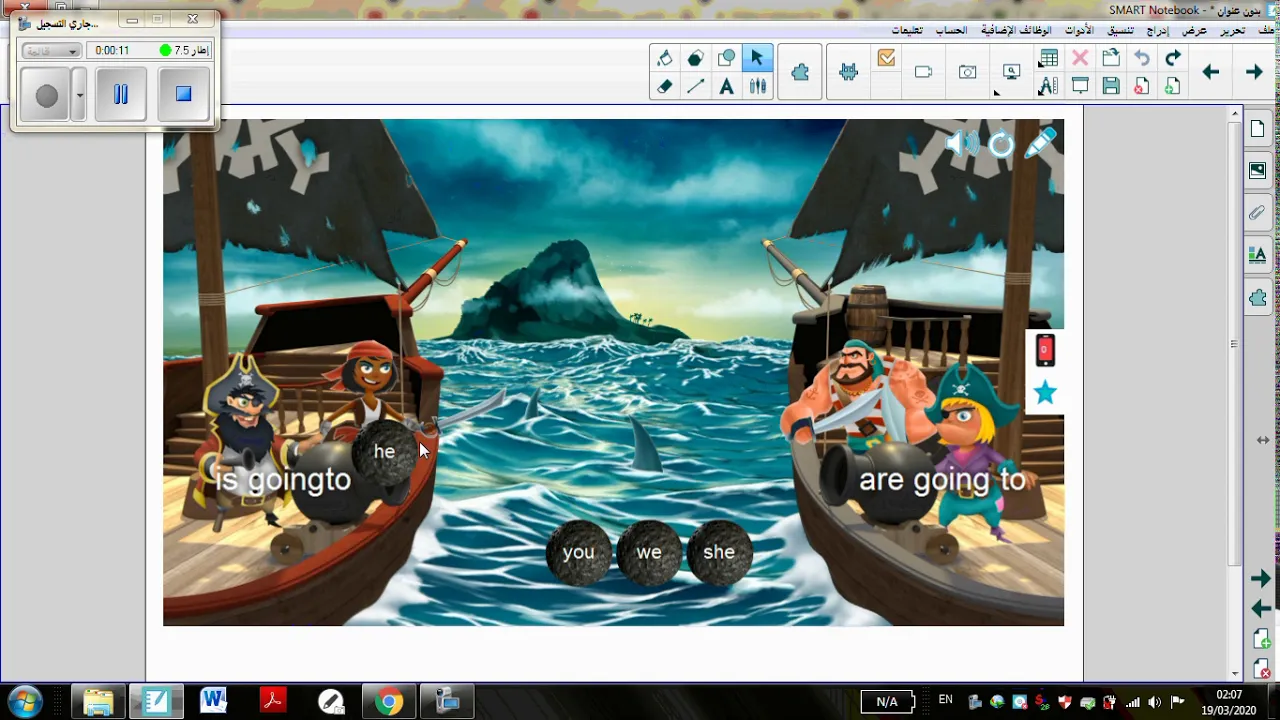Open the Edit menu تحرير
Viewport: 1280px width, 720px height.
click(x=1232, y=31)
